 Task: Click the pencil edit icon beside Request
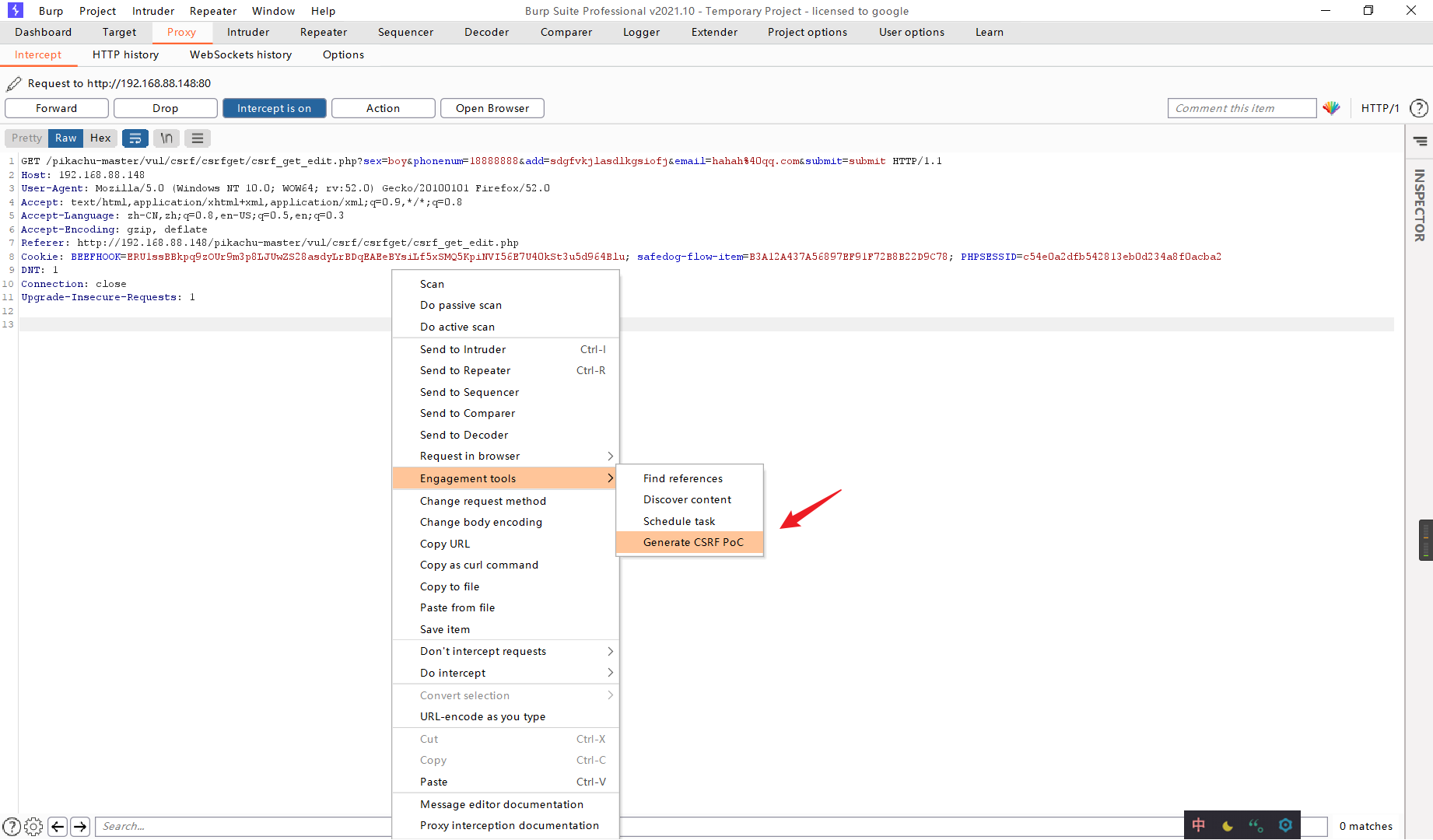point(14,83)
